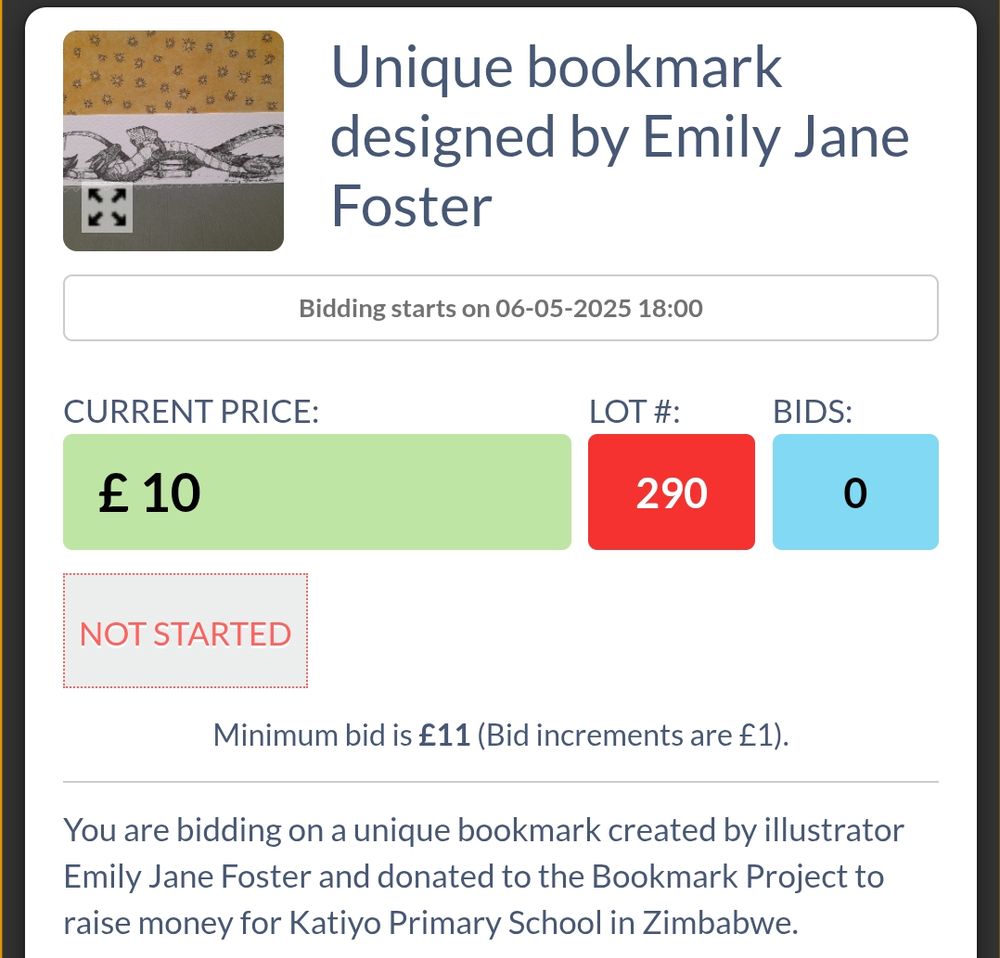Click the green Current Price box showing £10
Viewport: 1000px width, 958px height.
point(316,491)
